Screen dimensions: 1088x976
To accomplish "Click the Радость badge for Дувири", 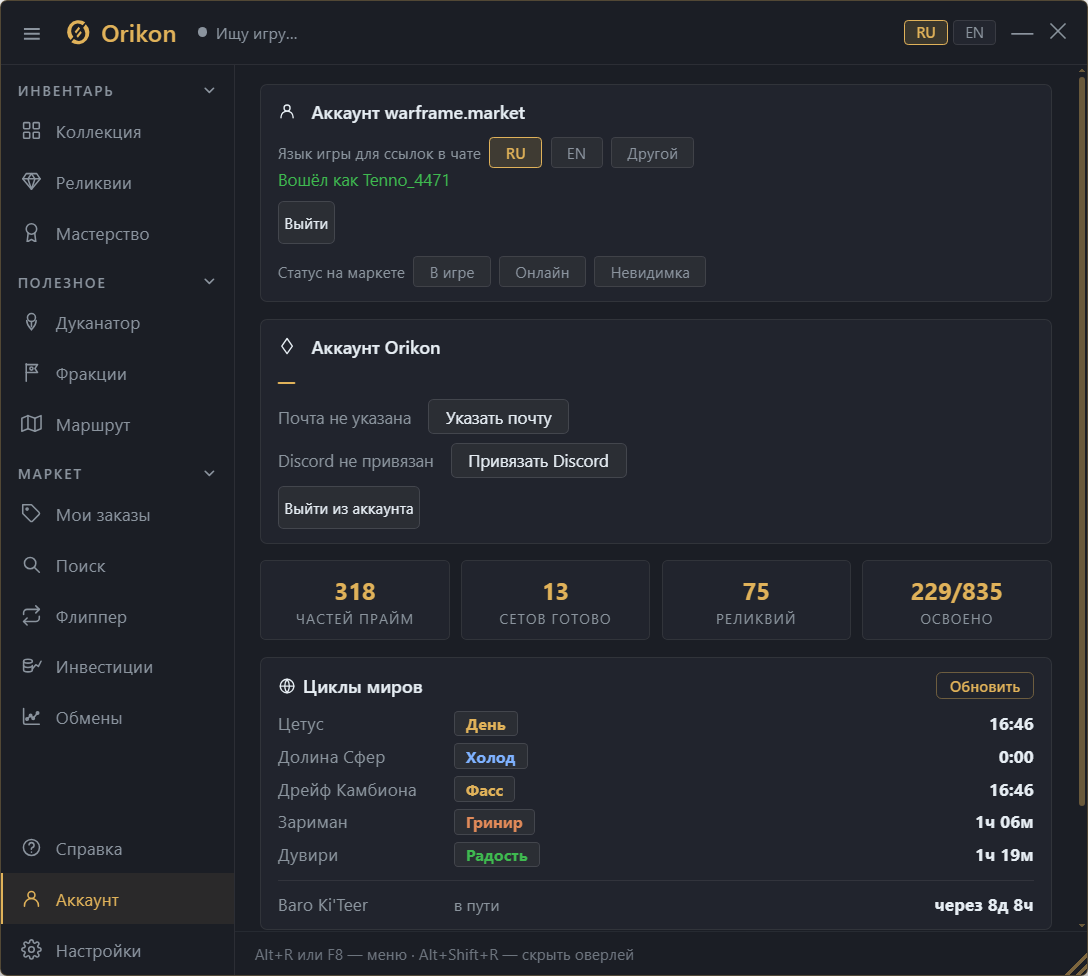I will tap(497, 855).
